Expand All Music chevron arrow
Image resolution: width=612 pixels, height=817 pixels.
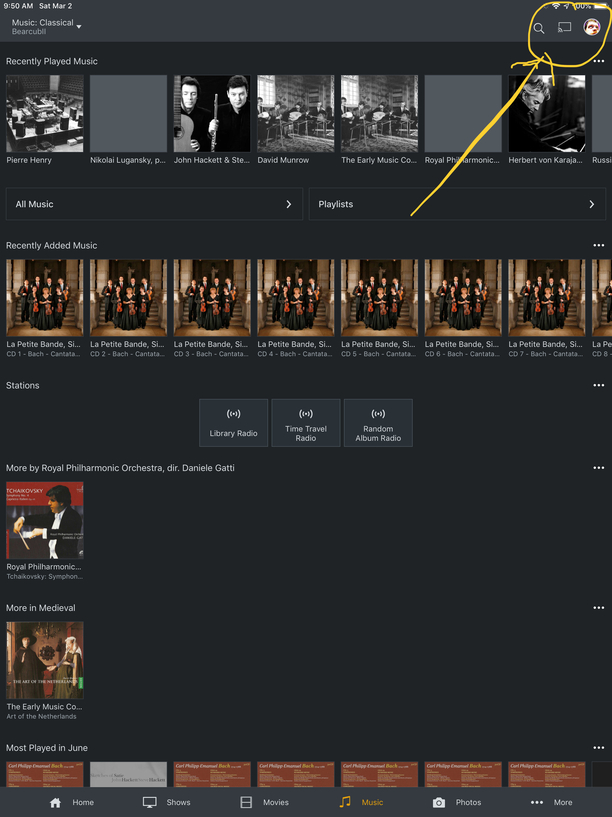click(289, 204)
